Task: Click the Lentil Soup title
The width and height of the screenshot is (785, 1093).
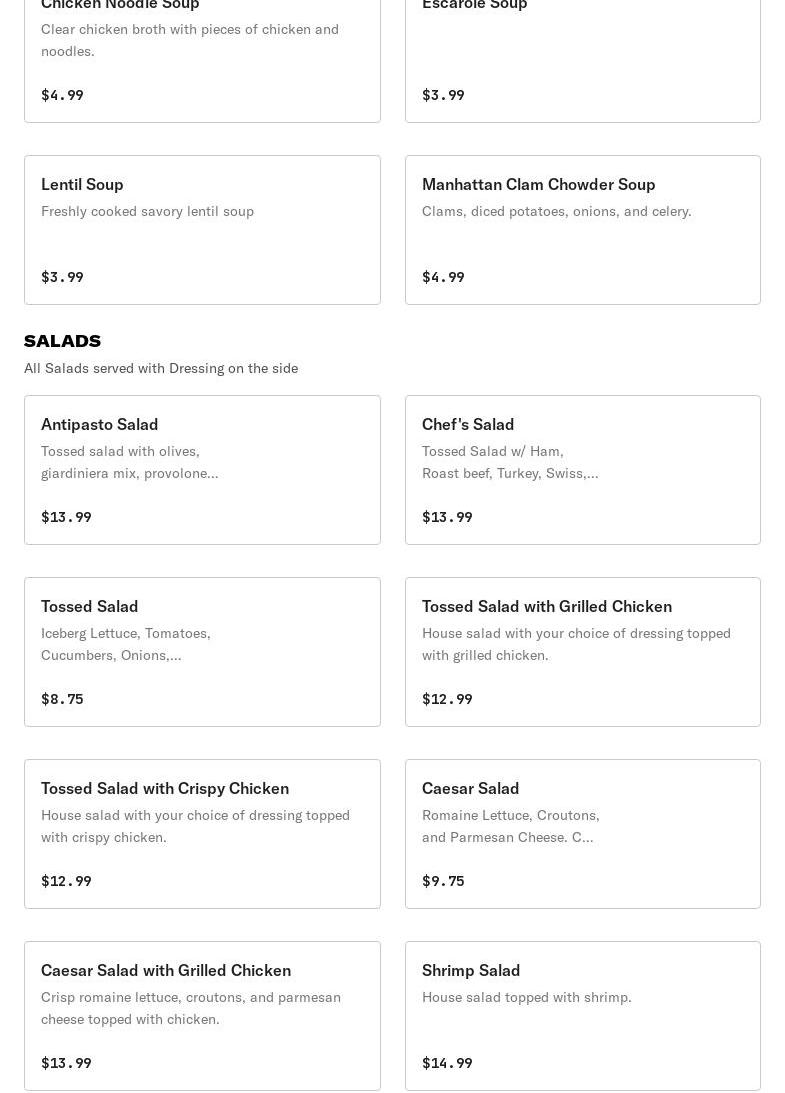Action: [x=82, y=184]
